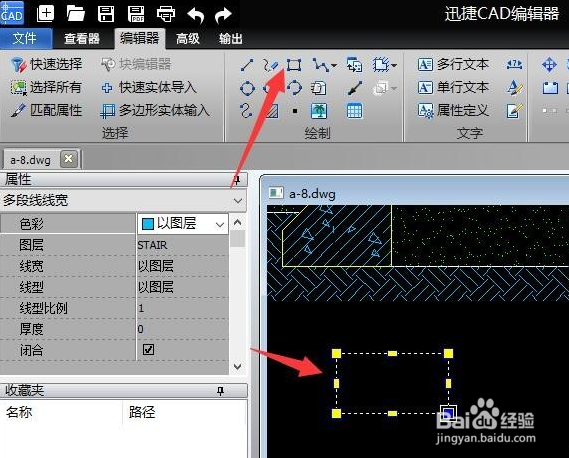The height and width of the screenshot is (458, 569).
Task: Click 匹配属性 match properties
Action: [46, 110]
